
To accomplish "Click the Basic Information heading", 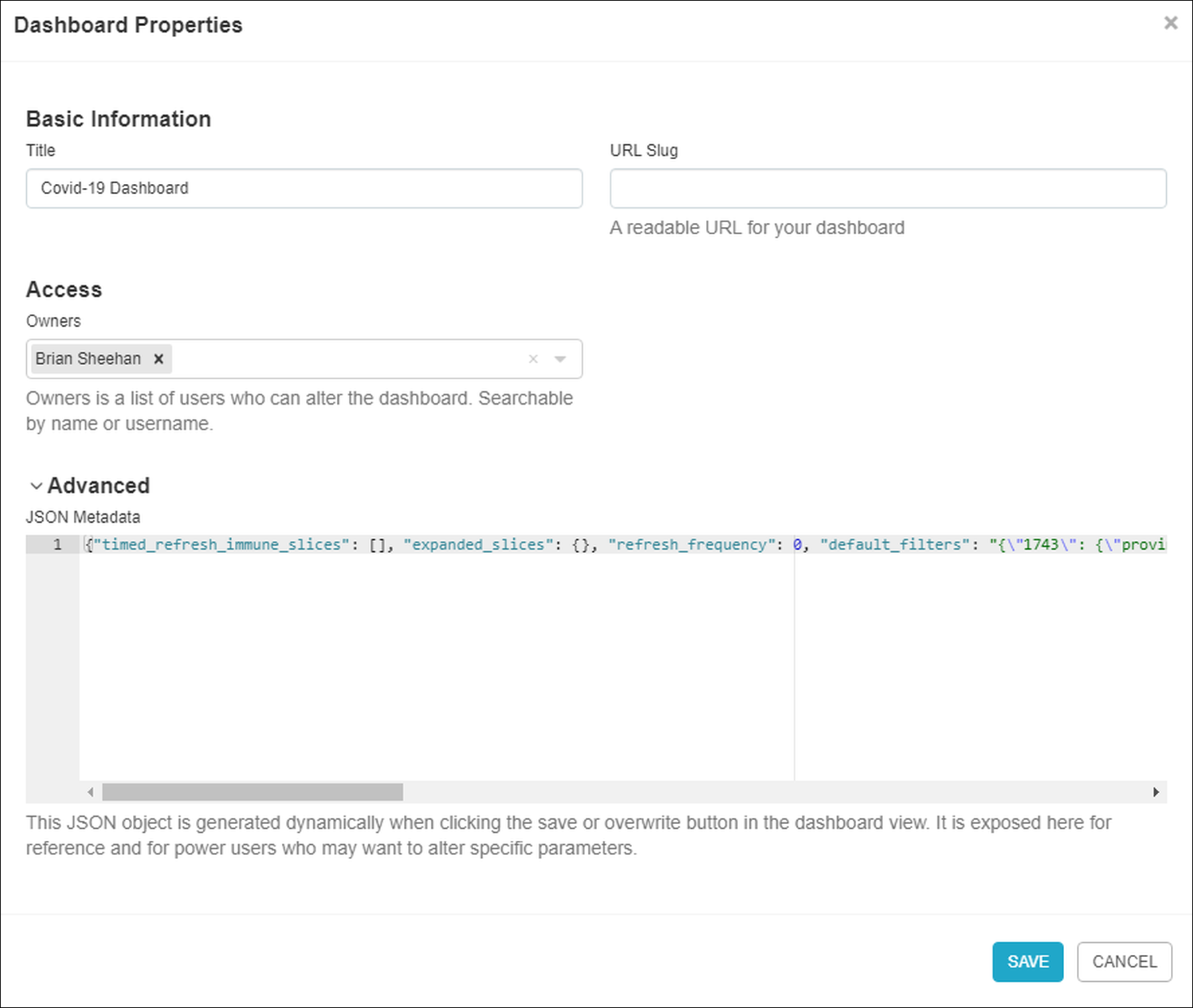I will coord(119,119).
